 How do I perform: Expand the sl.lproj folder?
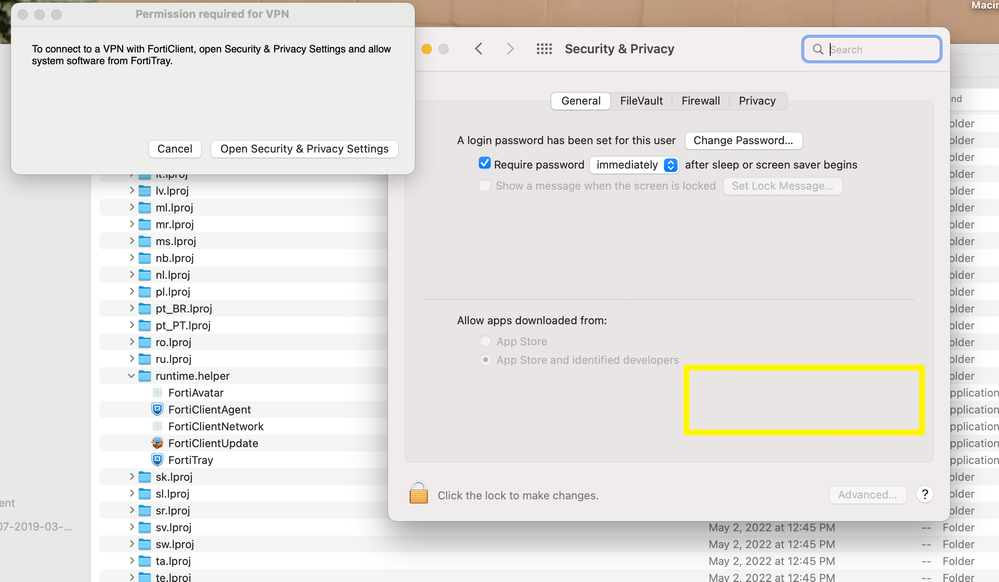point(131,493)
